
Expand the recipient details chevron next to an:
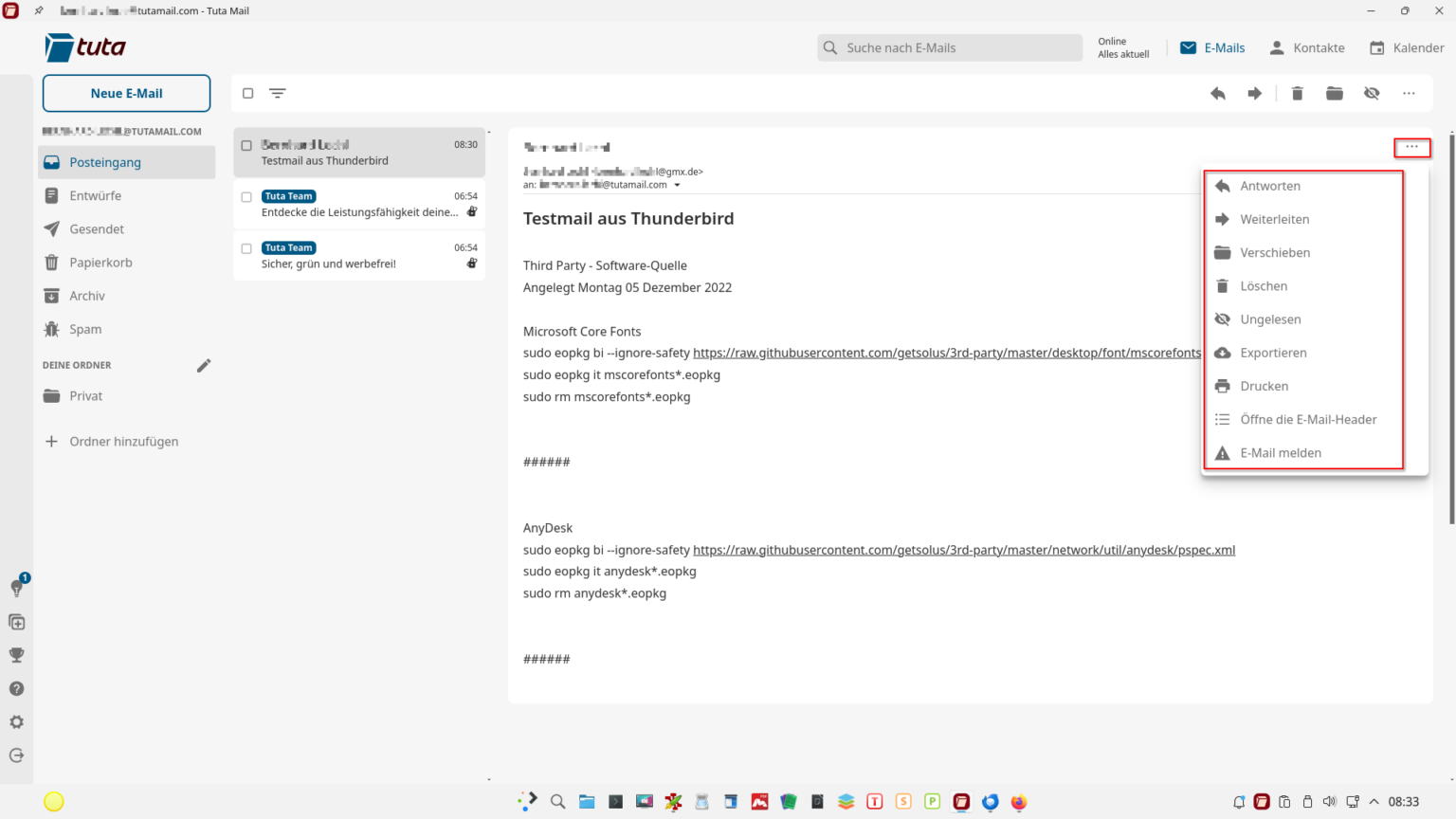[677, 185]
